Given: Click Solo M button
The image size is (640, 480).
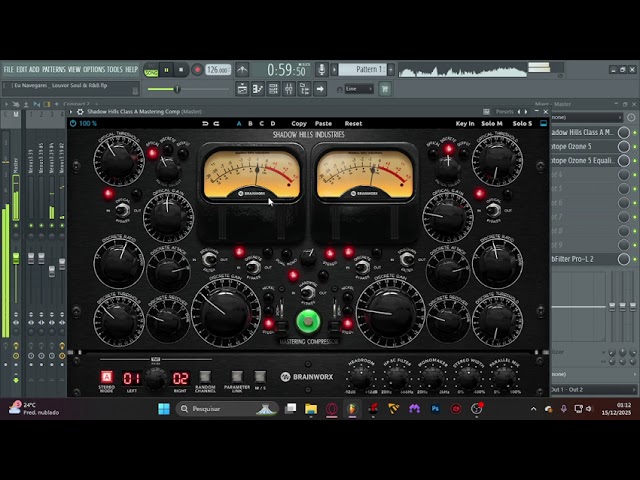Looking at the screenshot, I should tap(492, 123).
